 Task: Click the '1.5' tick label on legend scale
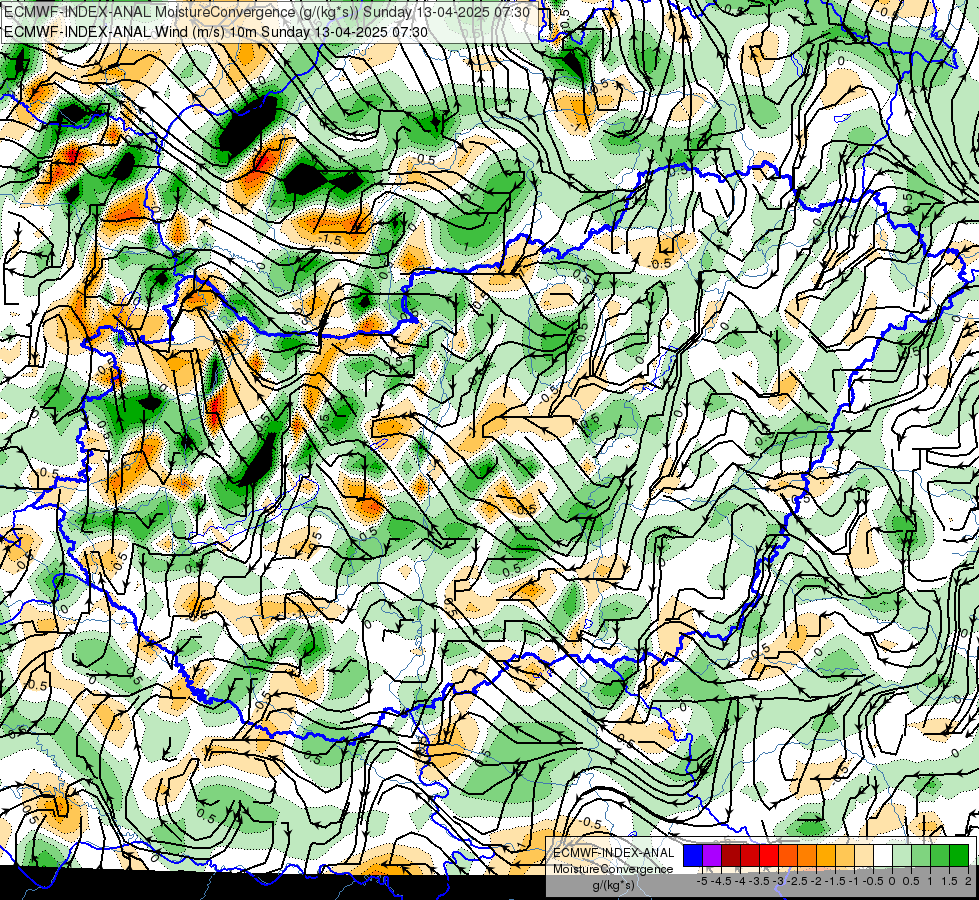[949, 881]
